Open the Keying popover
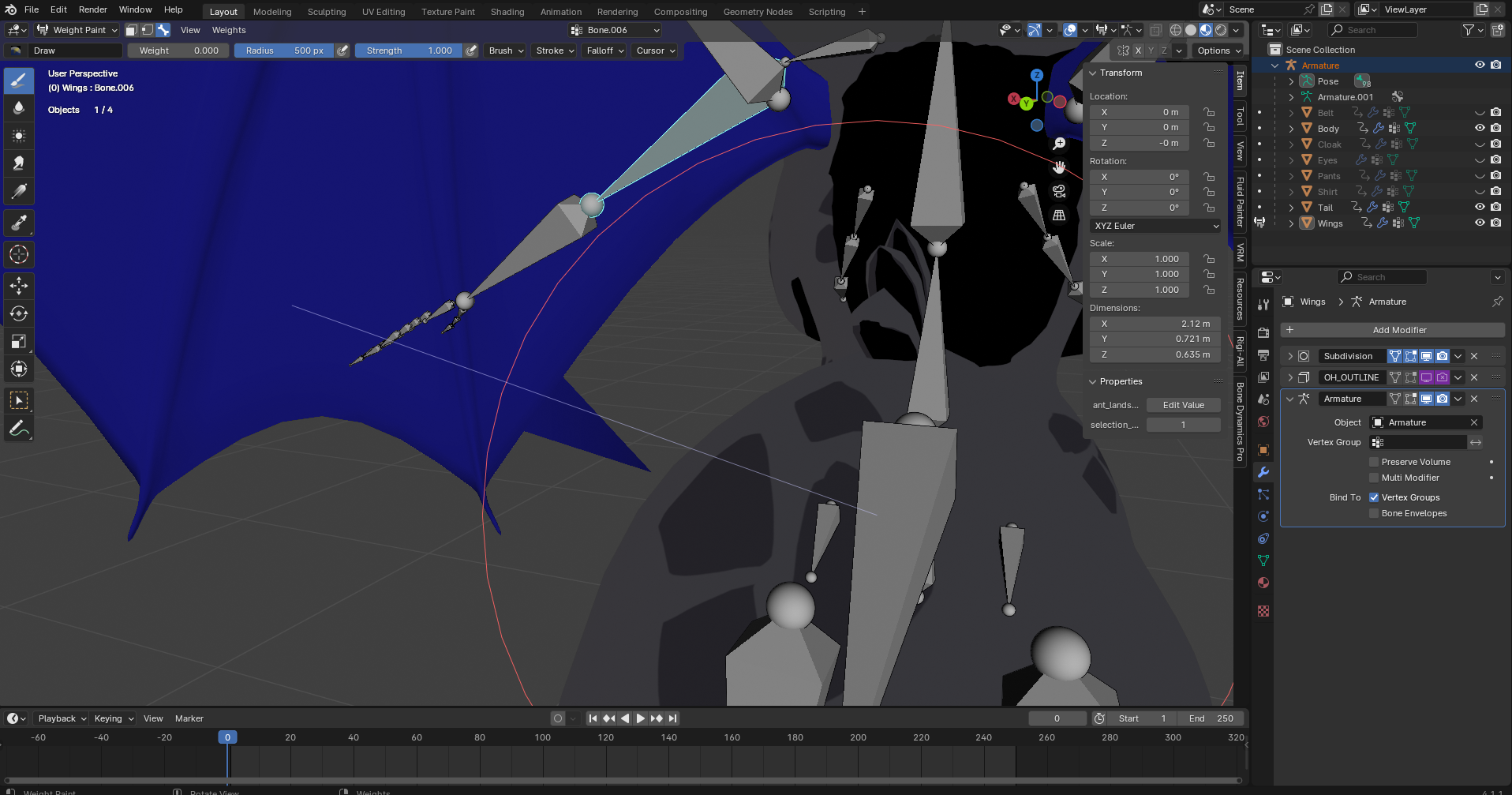The image size is (1512, 795). (114, 718)
